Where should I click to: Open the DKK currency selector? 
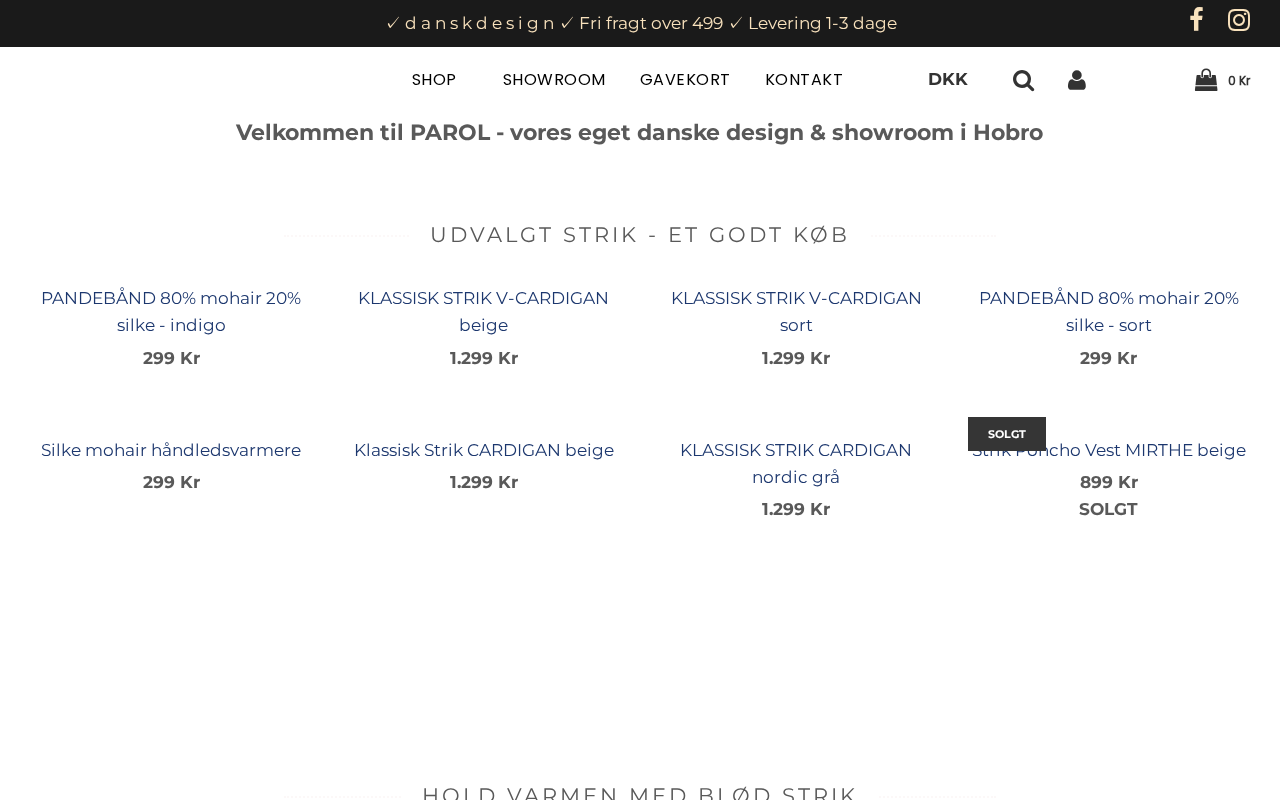pyautogui.click(x=948, y=80)
